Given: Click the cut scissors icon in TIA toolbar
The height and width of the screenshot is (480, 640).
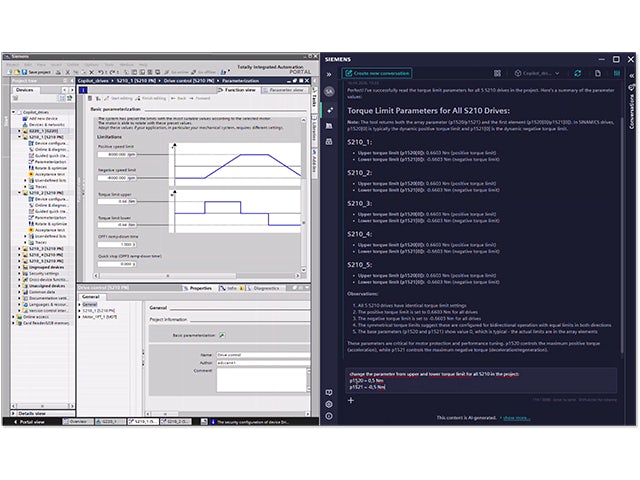Looking at the screenshot, I should pyautogui.click(x=68, y=72).
